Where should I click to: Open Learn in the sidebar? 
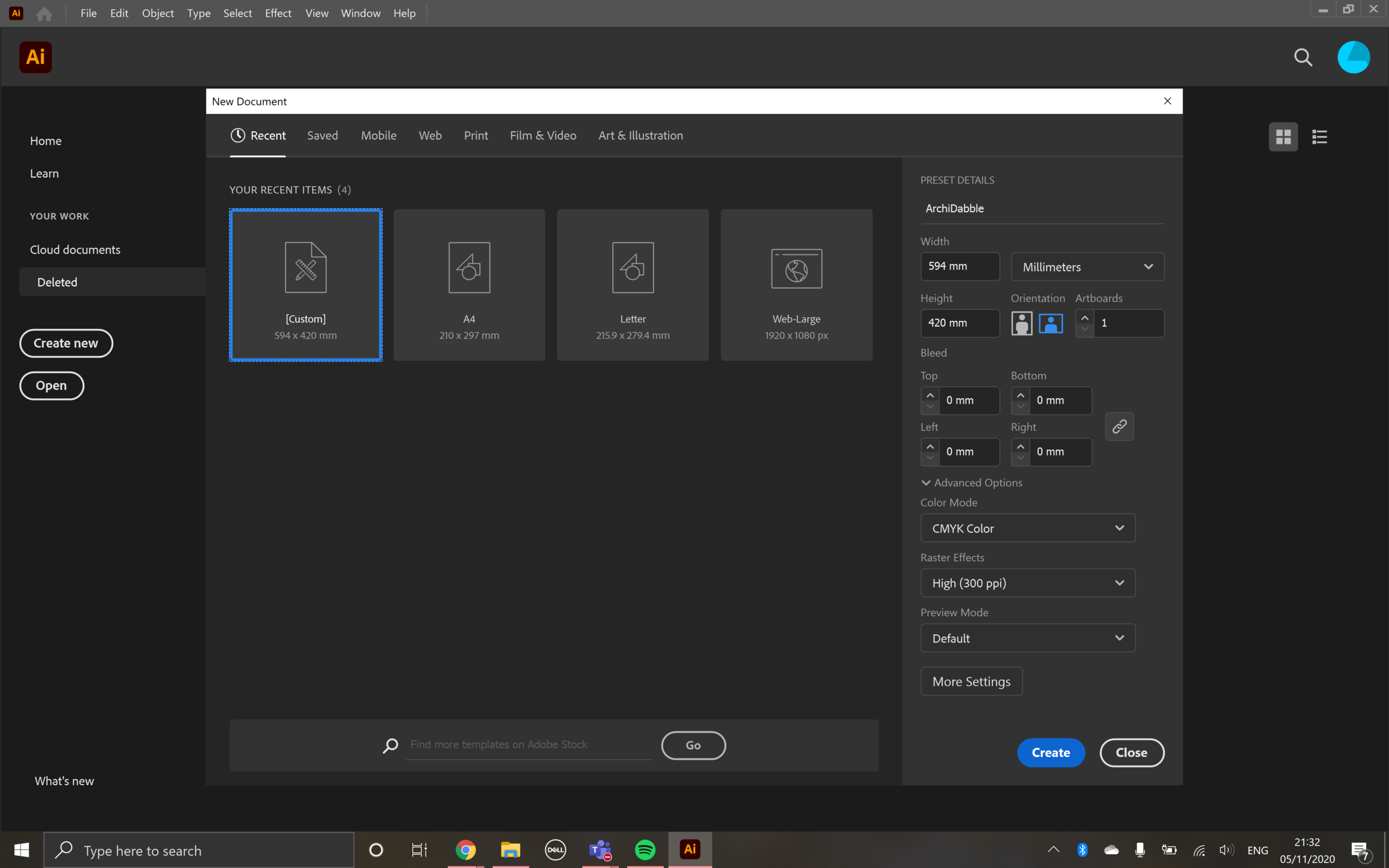tap(44, 174)
